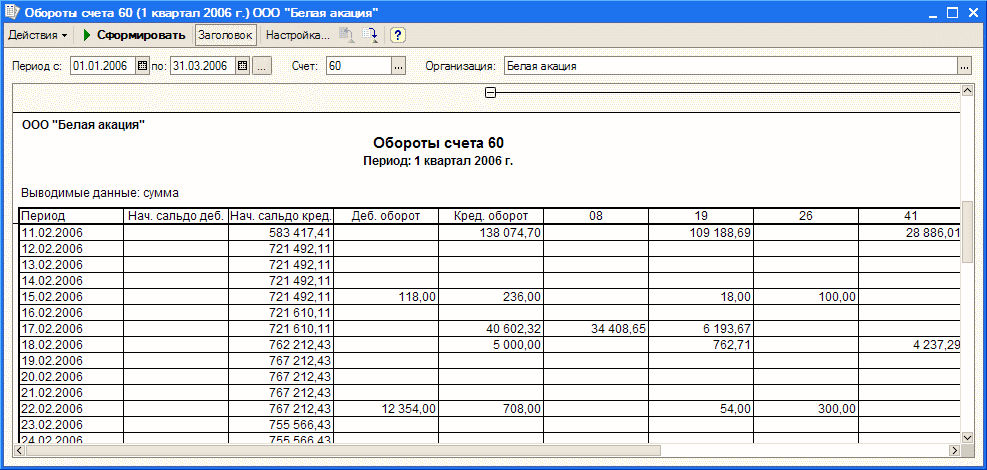
Task: Select the column header 26
Action: point(806,216)
